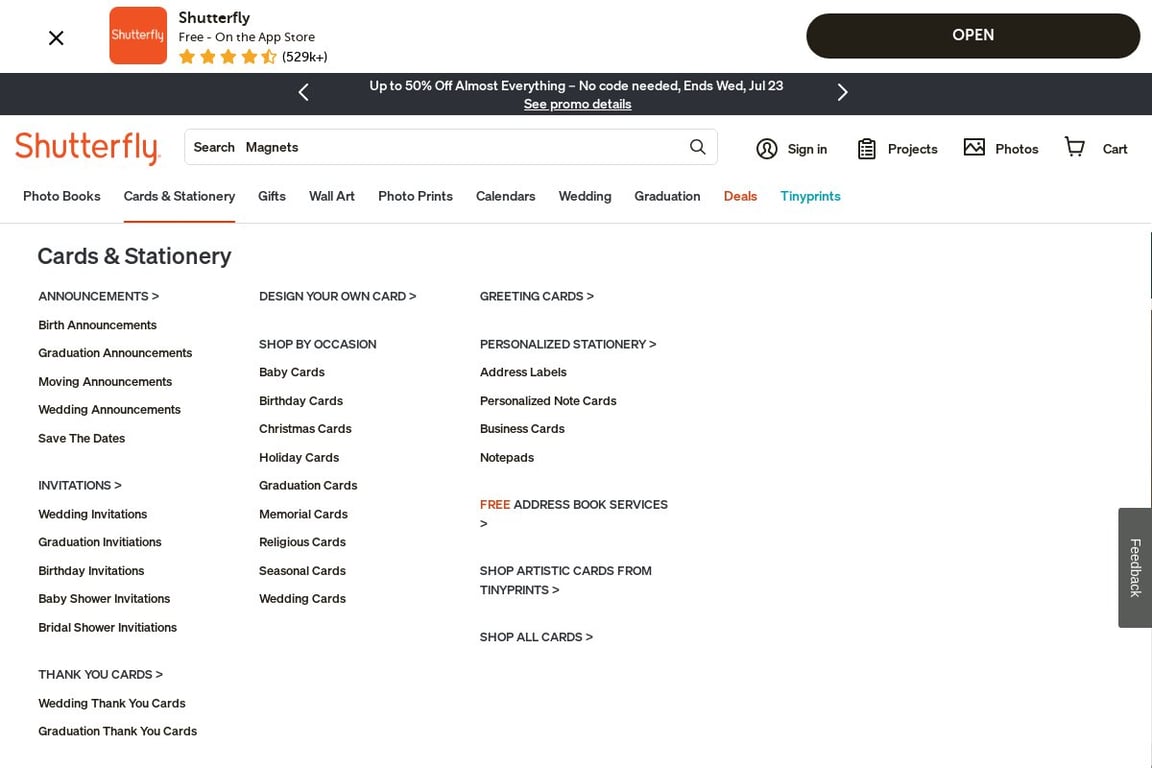Open the Personalized Stationery heading
Image resolution: width=1152 pixels, height=768 pixels.
(x=568, y=344)
